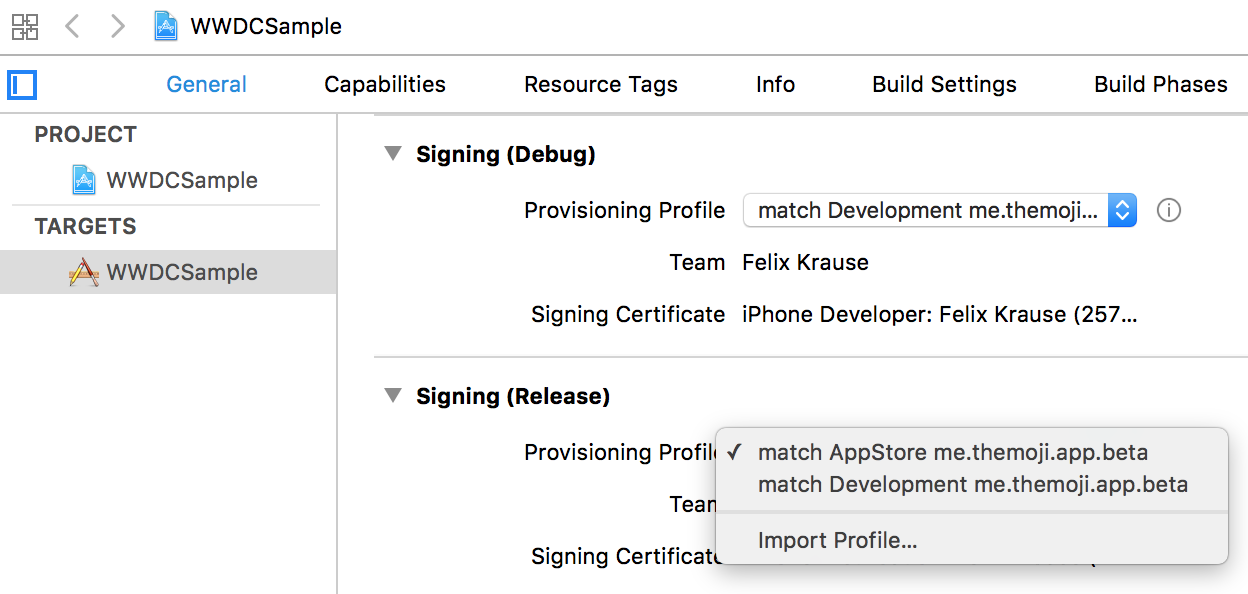Switch to the Capabilities tab
This screenshot has height=594, width=1248.
pyautogui.click(x=385, y=85)
